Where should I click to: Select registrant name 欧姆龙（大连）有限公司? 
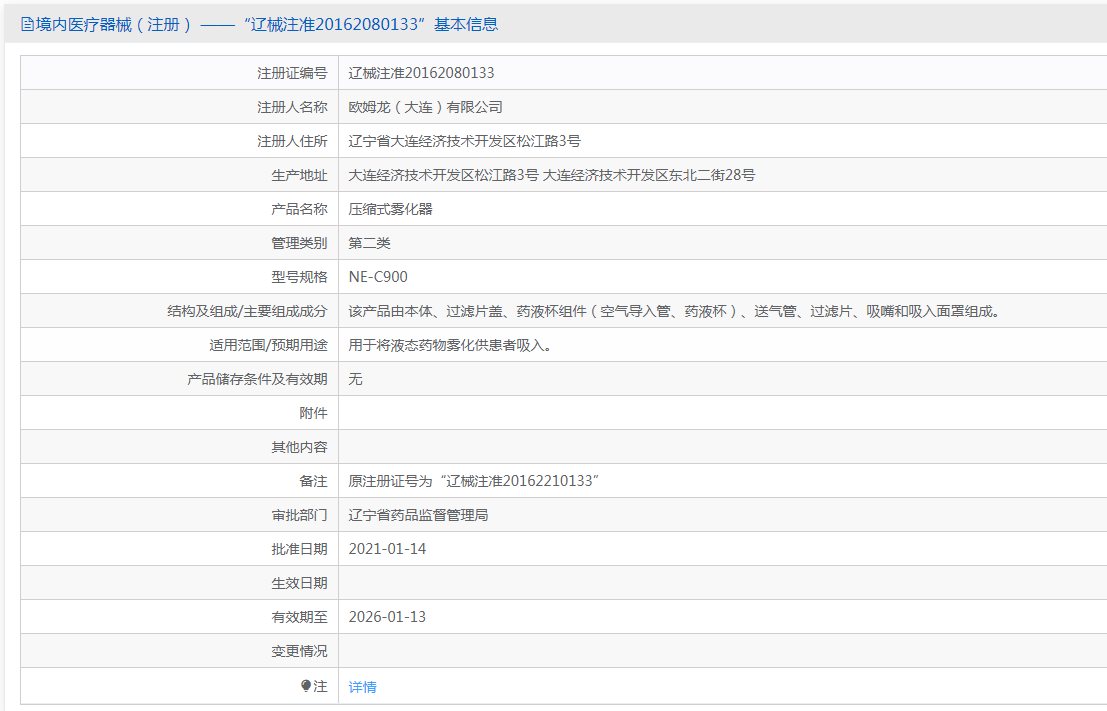(426, 107)
